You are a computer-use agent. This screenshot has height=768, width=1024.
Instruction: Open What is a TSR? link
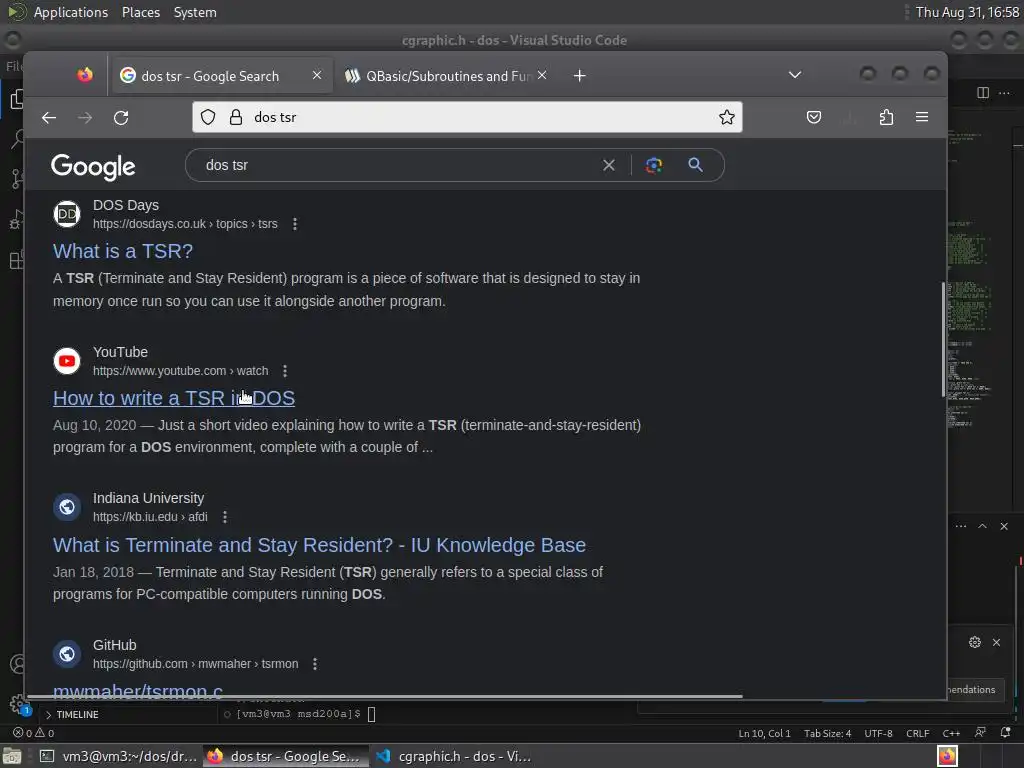pyautogui.click(x=123, y=251)
